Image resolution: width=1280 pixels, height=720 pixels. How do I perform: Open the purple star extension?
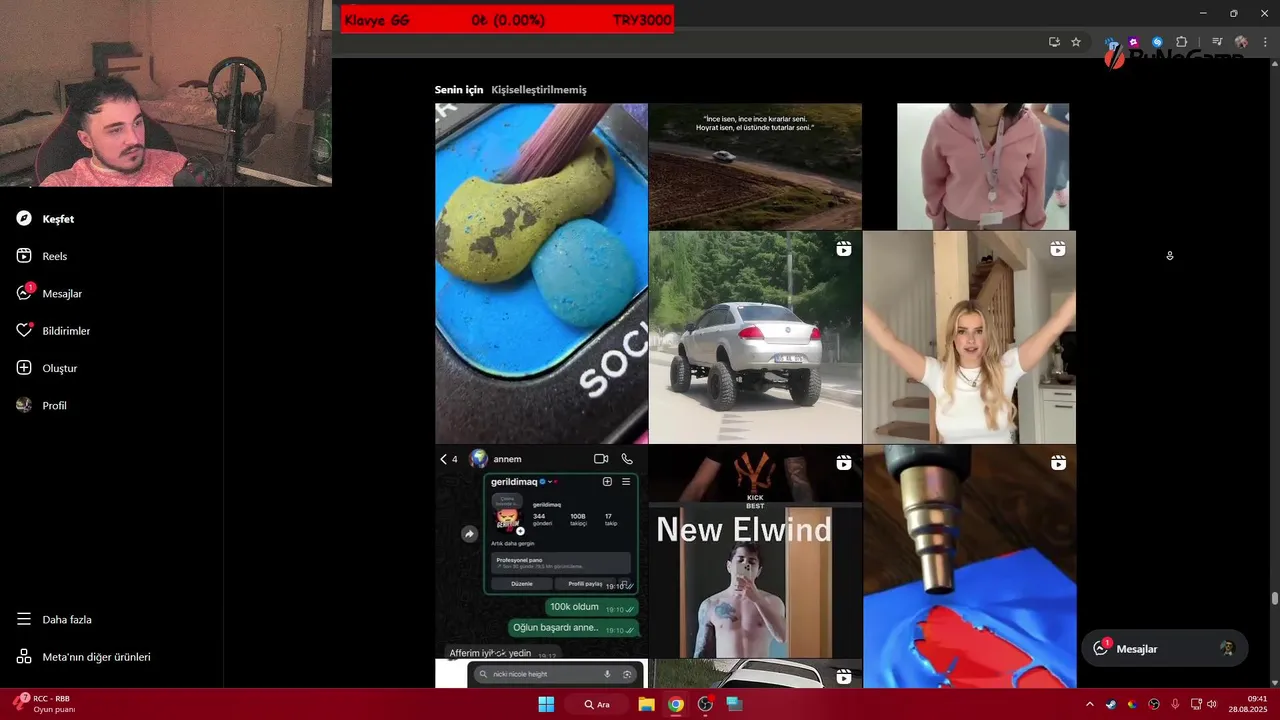[1133, 42]
